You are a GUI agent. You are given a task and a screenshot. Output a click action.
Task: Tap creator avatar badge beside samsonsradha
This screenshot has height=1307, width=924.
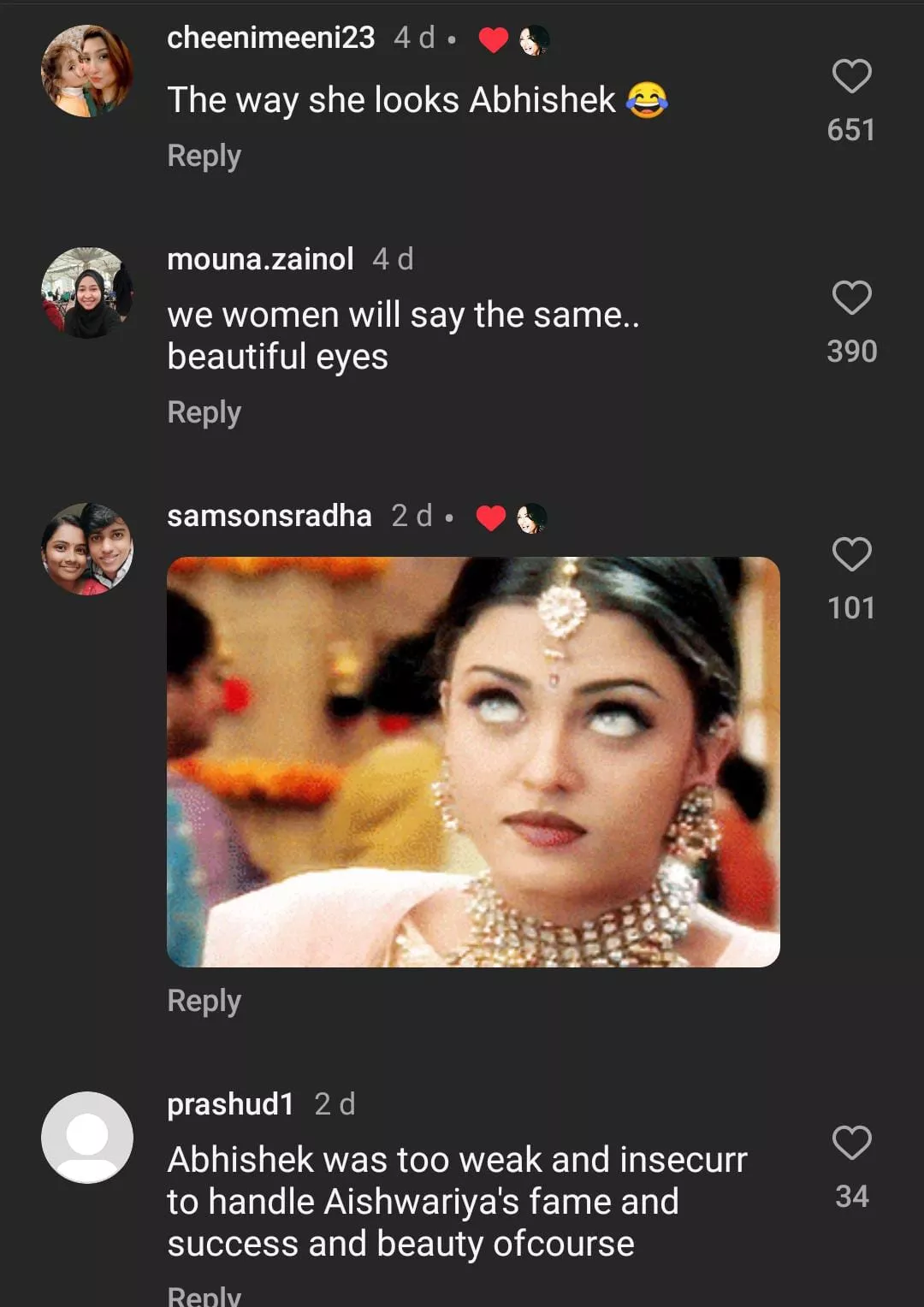pyautogui.click(x=531, y=517)
